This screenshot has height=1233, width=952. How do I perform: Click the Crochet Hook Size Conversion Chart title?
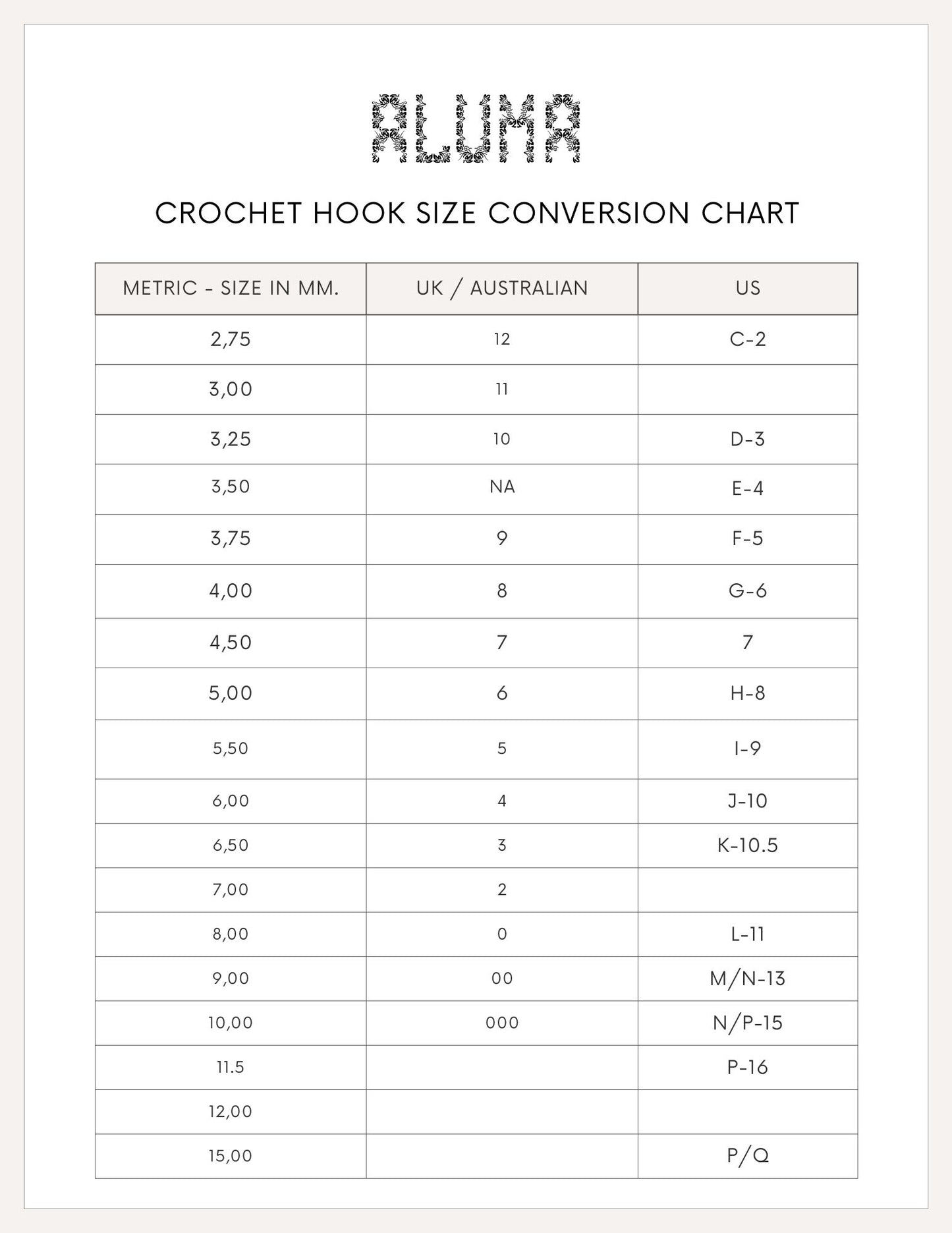coord(476,214)
